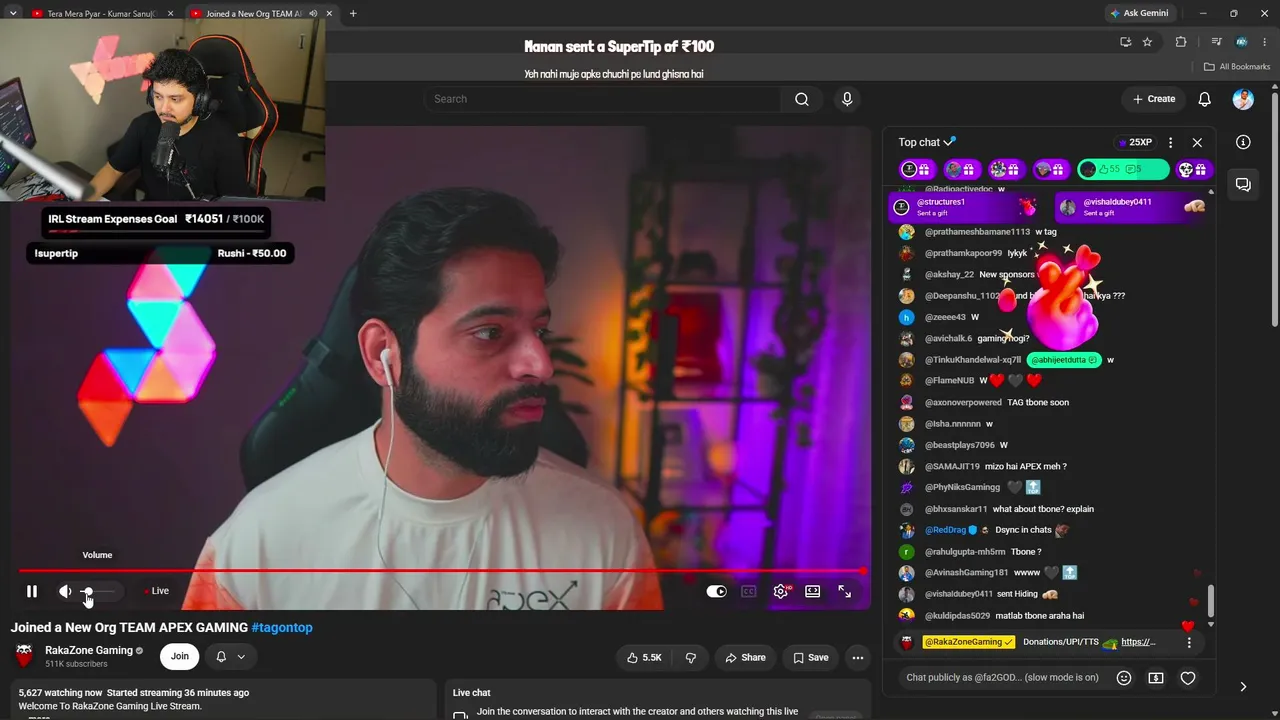Viewport: 1280px width, 720px height.
Task: Like the video with 5.5K thumbs up
Action: [645, 657]
